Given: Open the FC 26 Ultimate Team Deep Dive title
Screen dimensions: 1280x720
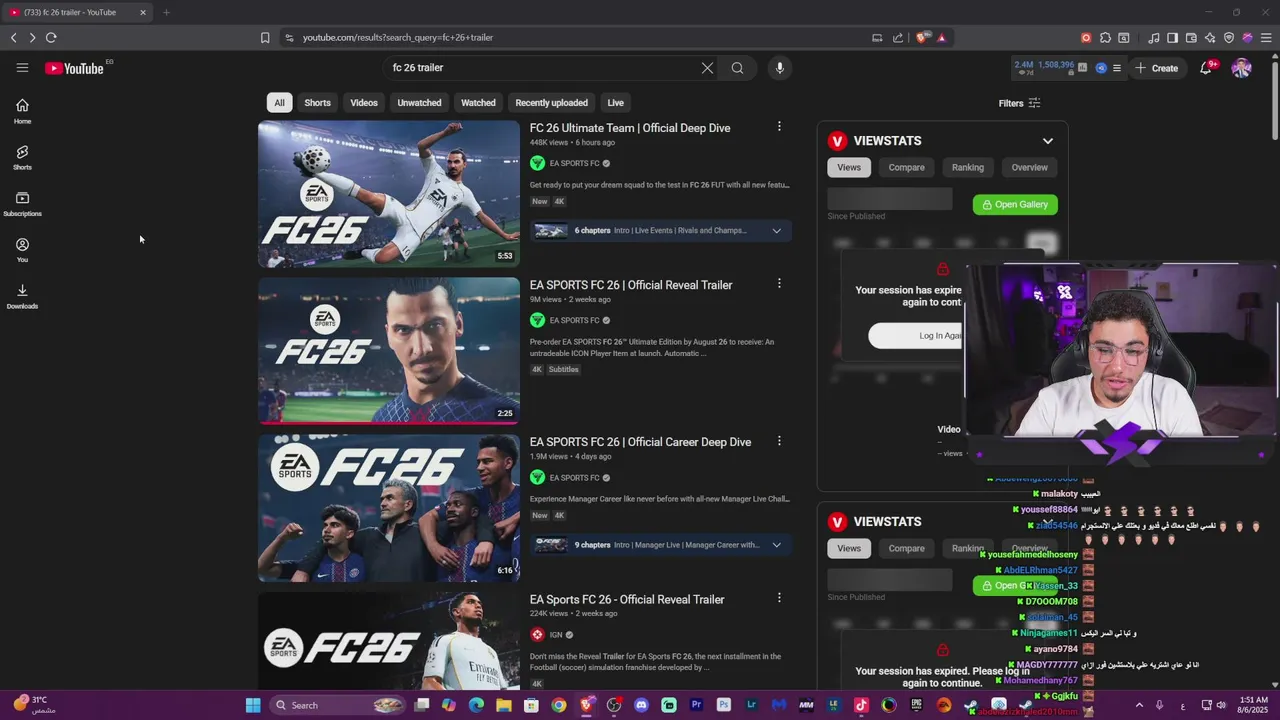Looking at the screenshot, I should [630, 128].
